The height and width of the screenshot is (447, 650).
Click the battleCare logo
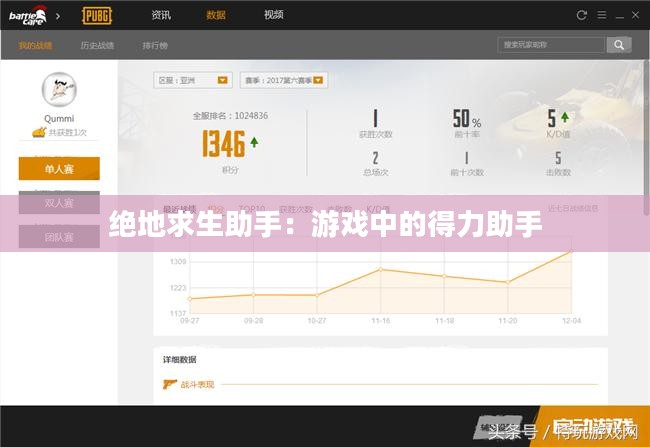(x=27, y=16)
